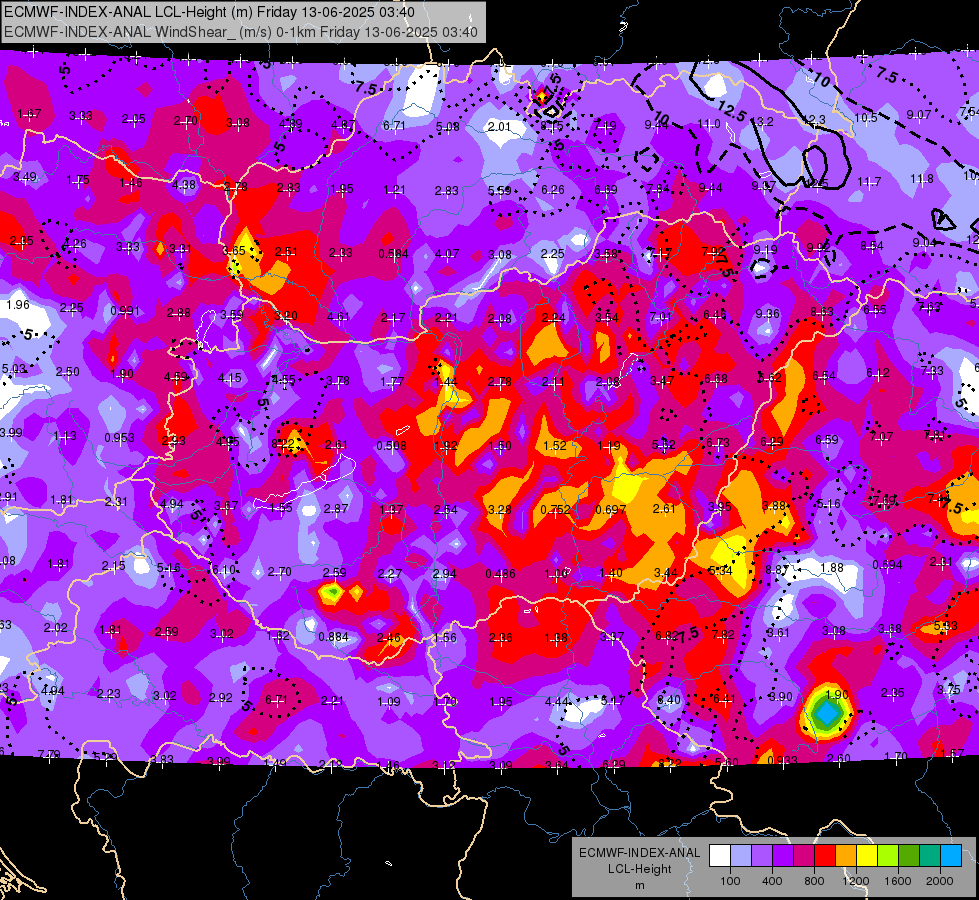Click grid value 3.65 on the yellow patch

click(234, 250)
